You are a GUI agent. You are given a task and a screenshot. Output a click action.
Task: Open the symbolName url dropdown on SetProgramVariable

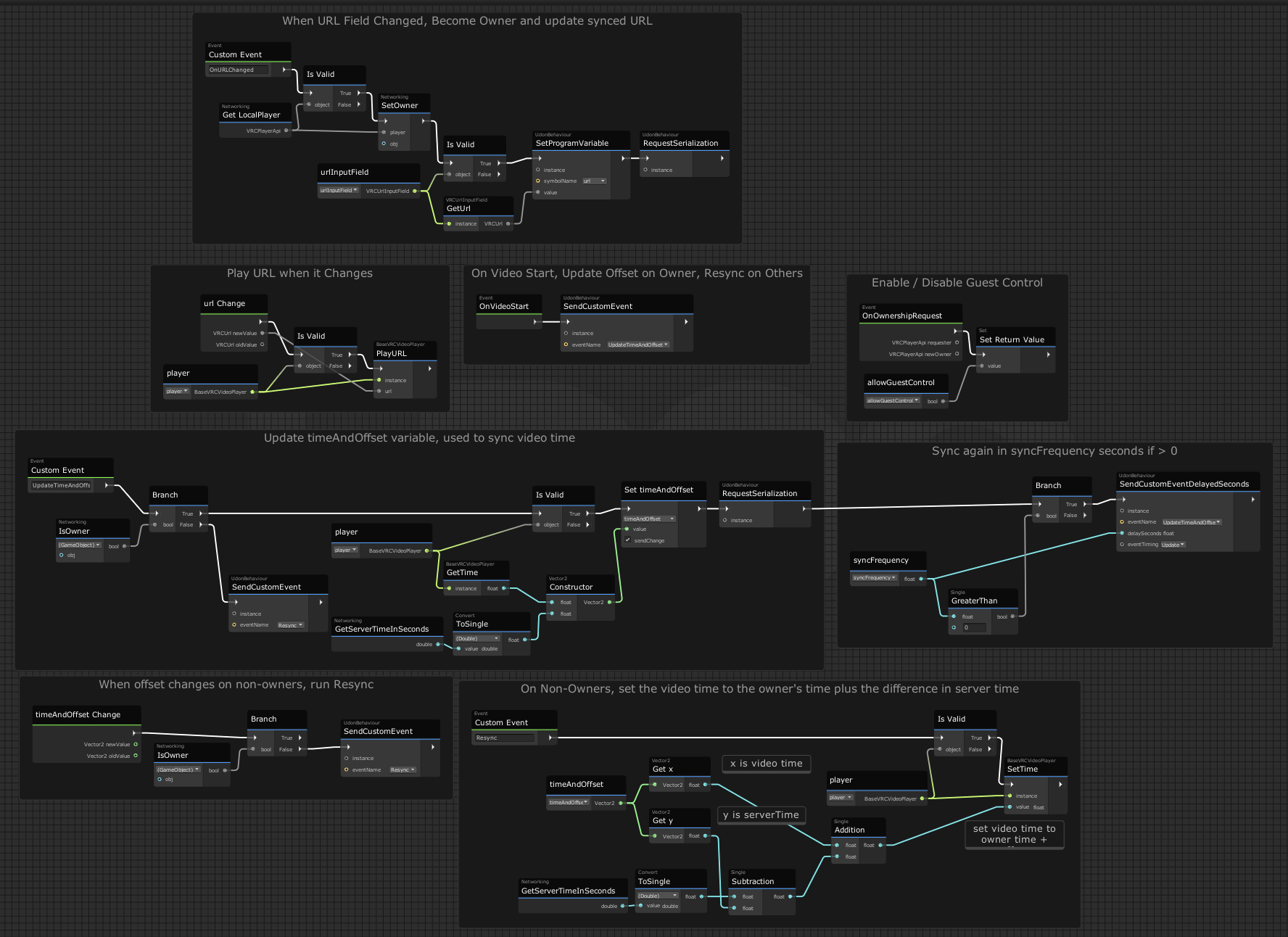pyautogui.click(x=594, y=181)
